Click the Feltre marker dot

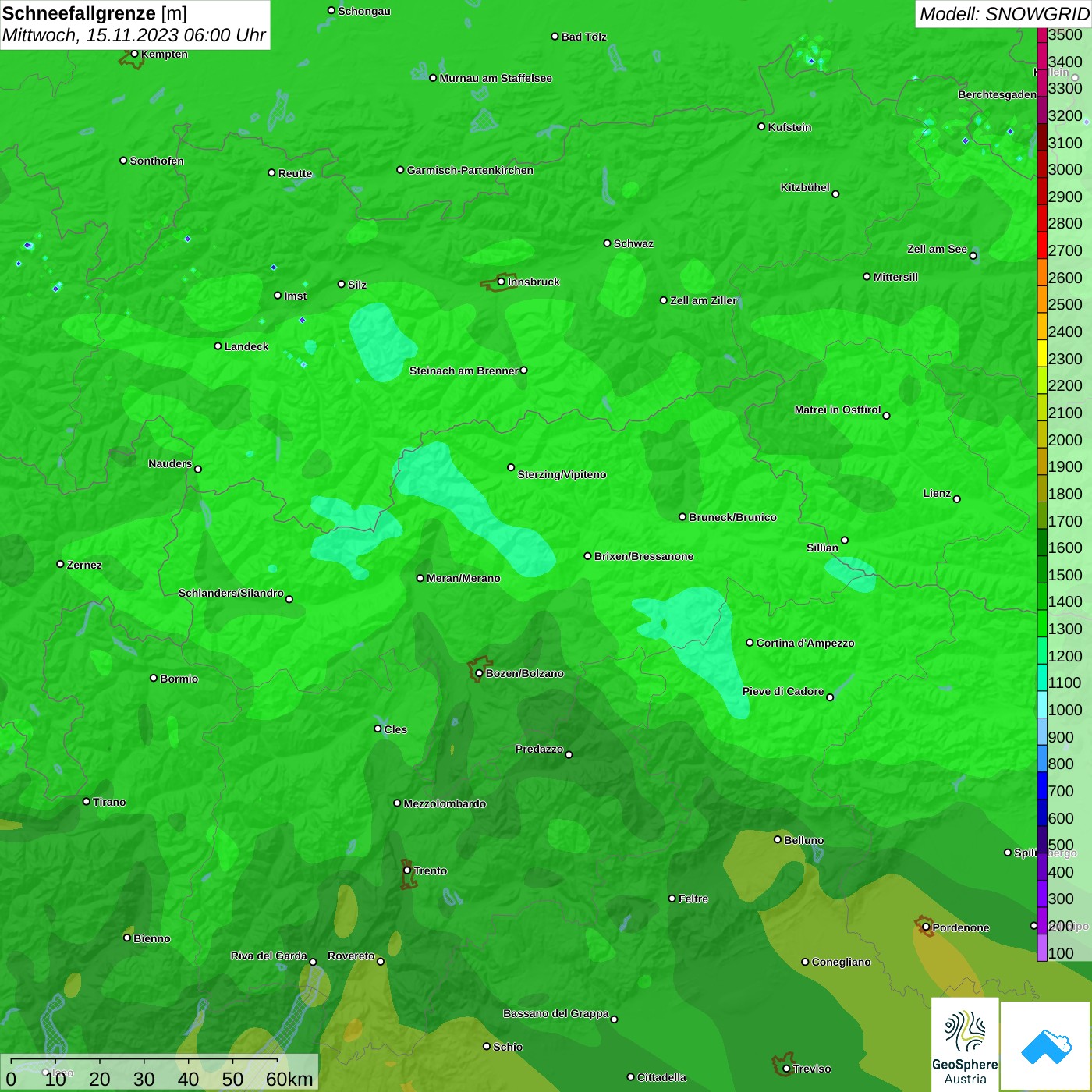point(672,899)
